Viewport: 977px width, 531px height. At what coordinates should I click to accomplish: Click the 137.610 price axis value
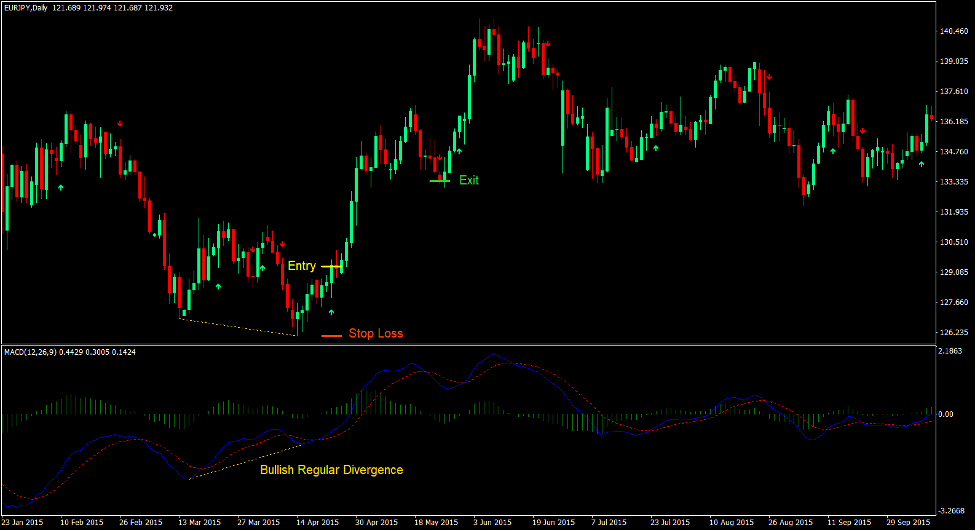click(x=954, y=91)
